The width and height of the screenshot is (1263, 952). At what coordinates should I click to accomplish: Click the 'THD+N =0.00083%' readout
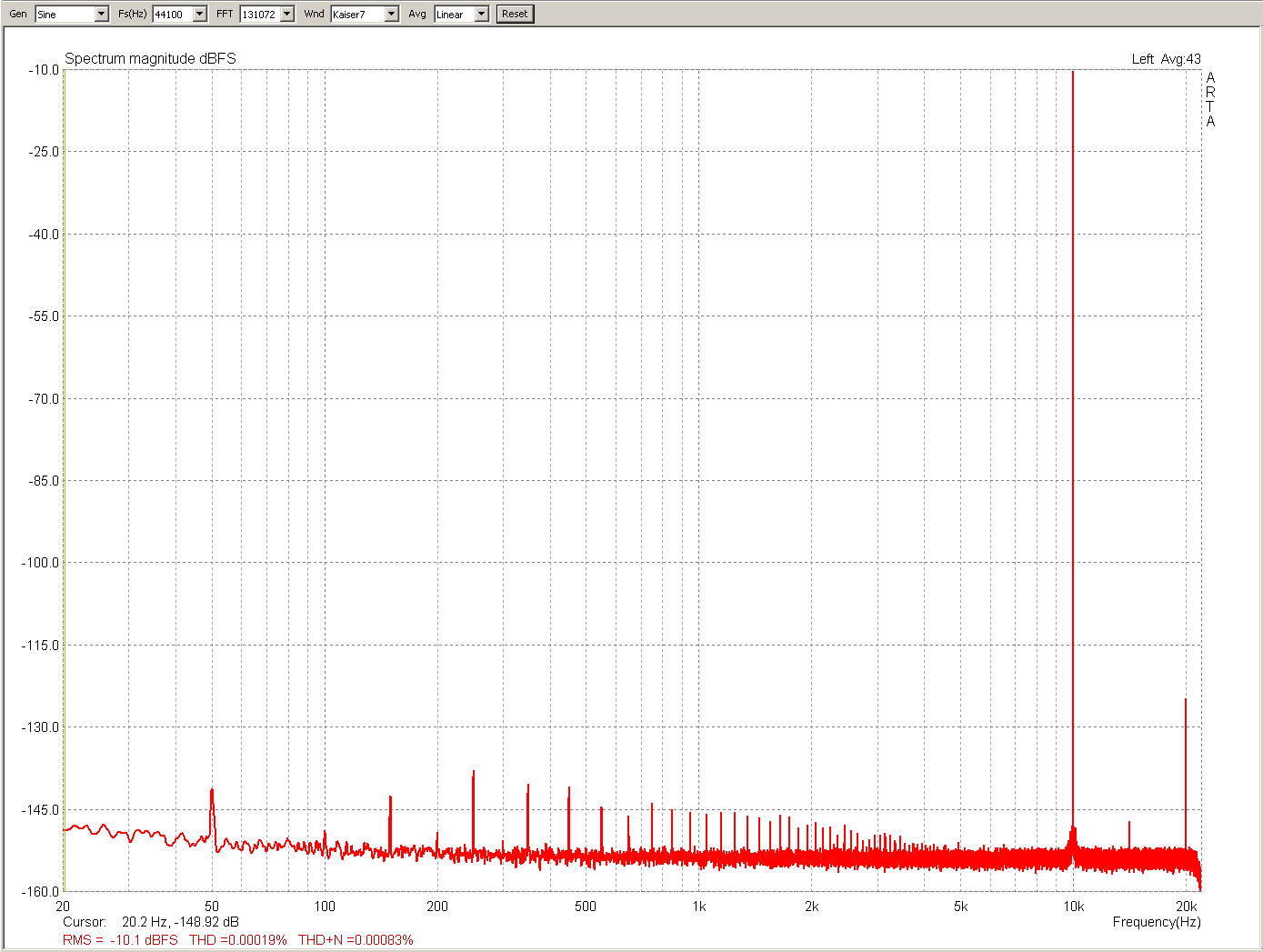(356, 940)
